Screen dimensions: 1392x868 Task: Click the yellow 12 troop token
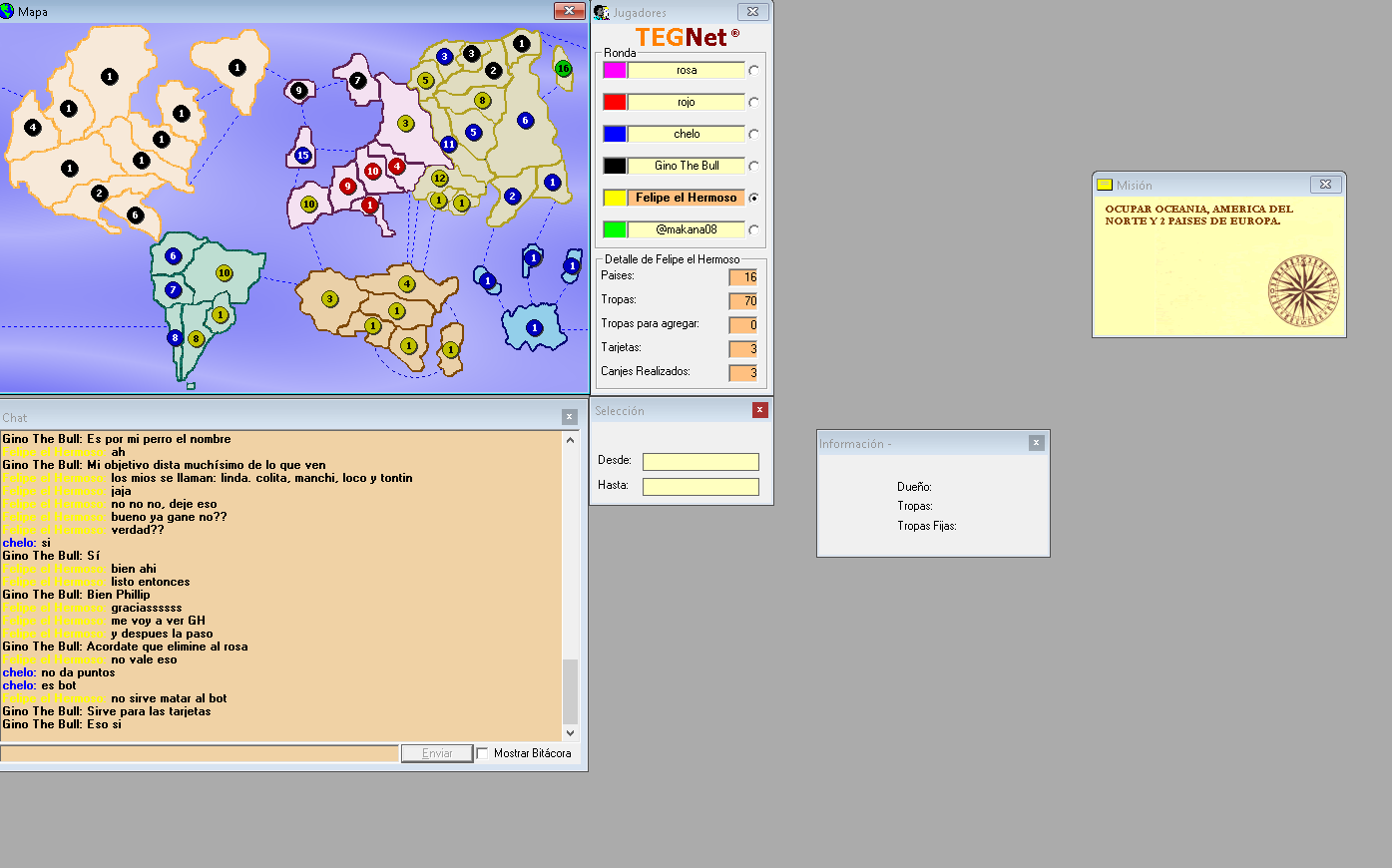point(439,179)
